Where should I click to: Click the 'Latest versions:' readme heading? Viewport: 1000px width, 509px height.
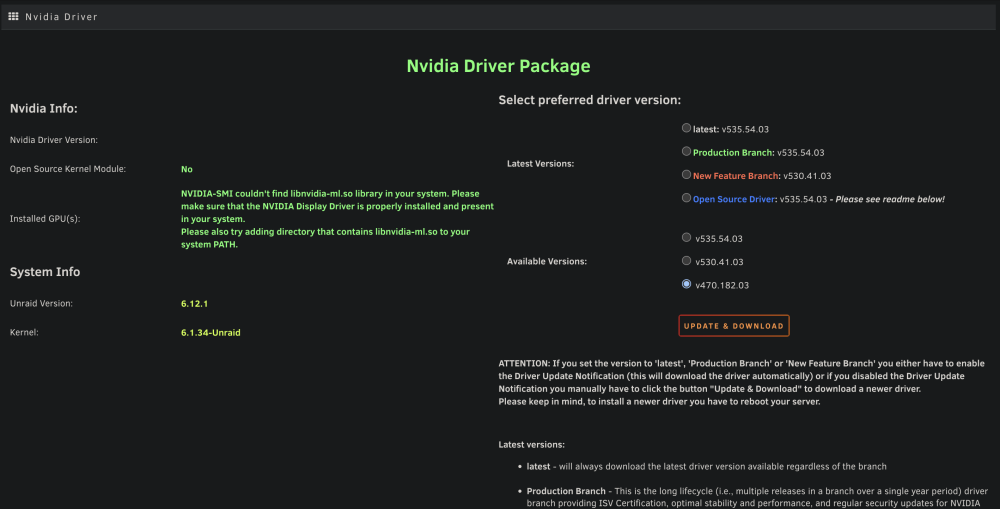coord(531,445)
